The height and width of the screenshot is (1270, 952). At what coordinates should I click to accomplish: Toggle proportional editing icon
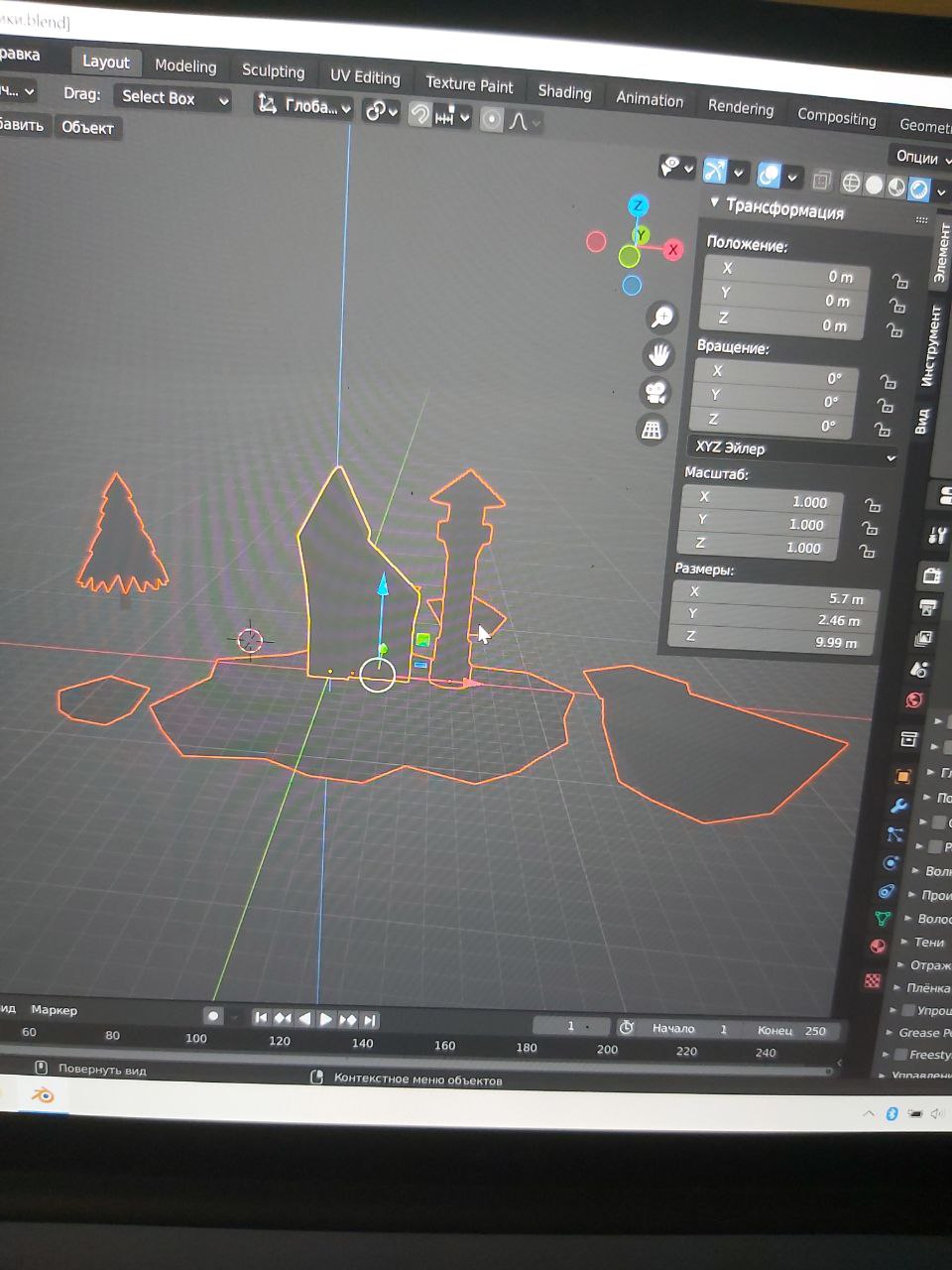[492, 120]
